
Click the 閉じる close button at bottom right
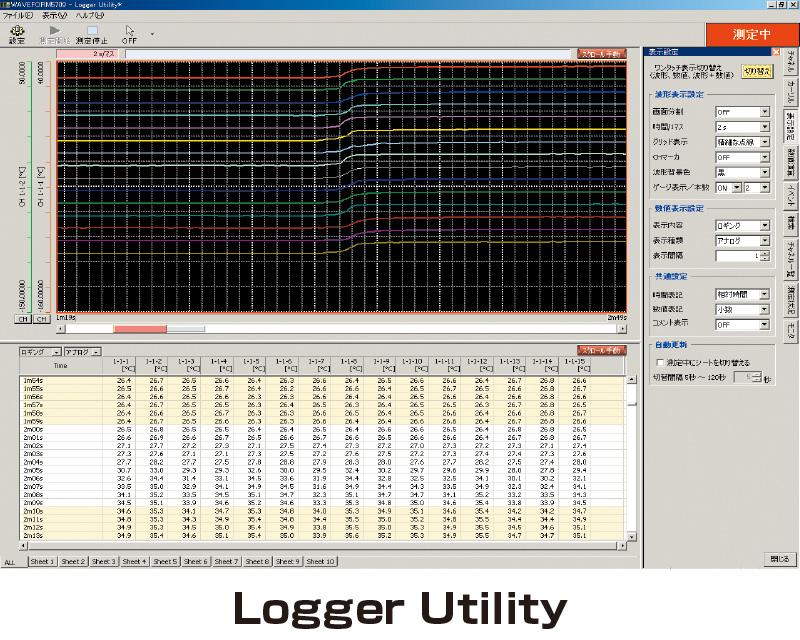point(779,559)
